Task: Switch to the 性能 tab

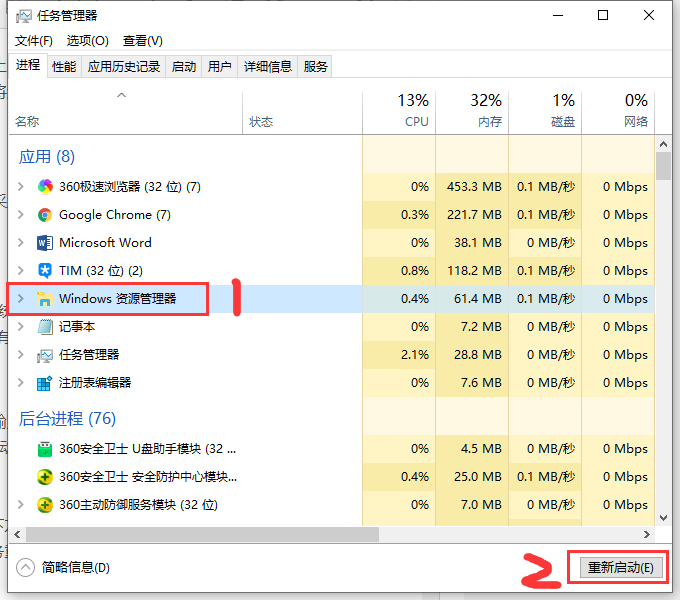Action: click(64, 67)
